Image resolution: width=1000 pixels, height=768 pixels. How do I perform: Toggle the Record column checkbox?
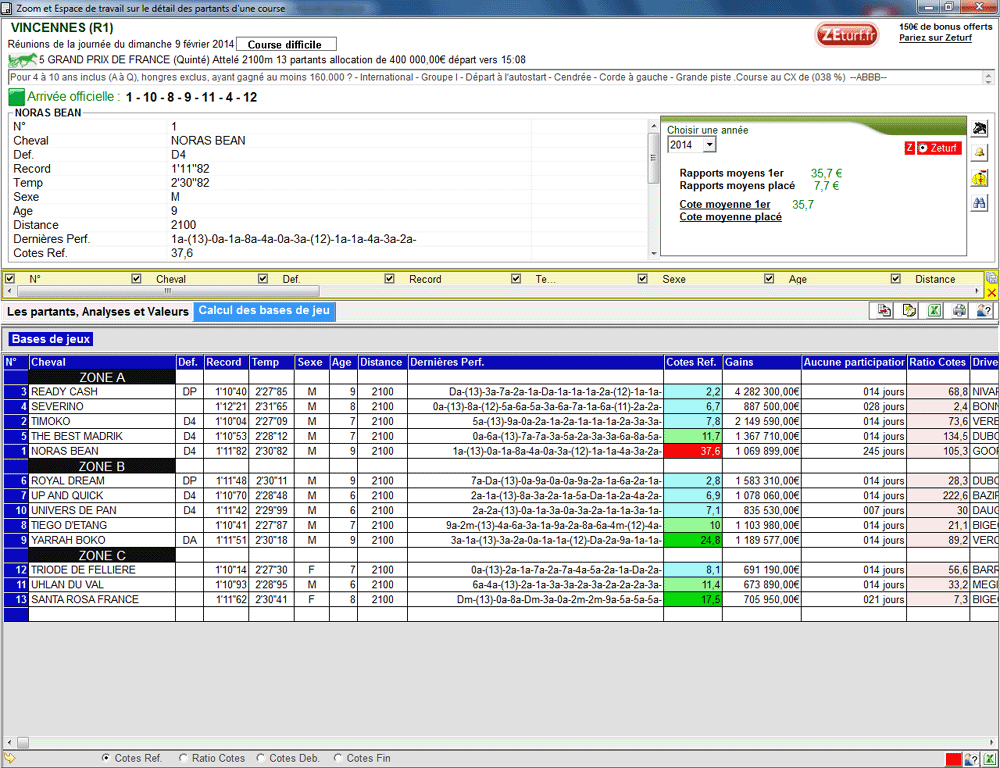tap(390, 279)
